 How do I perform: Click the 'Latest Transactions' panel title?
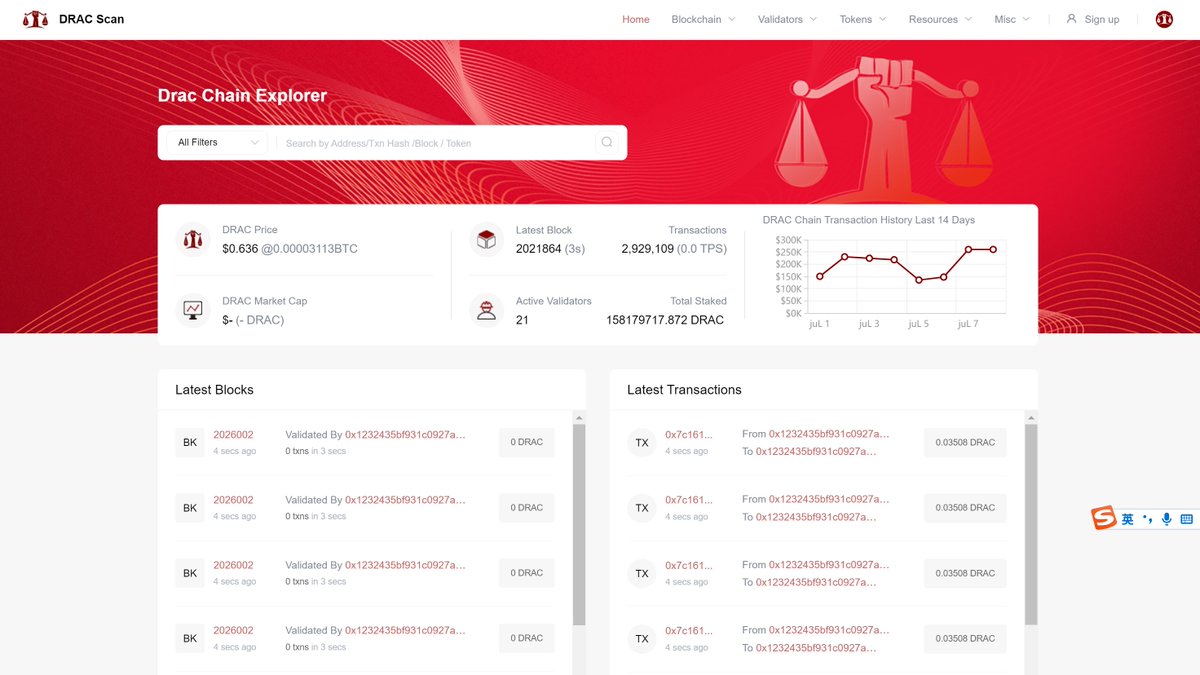click(684, 390)
